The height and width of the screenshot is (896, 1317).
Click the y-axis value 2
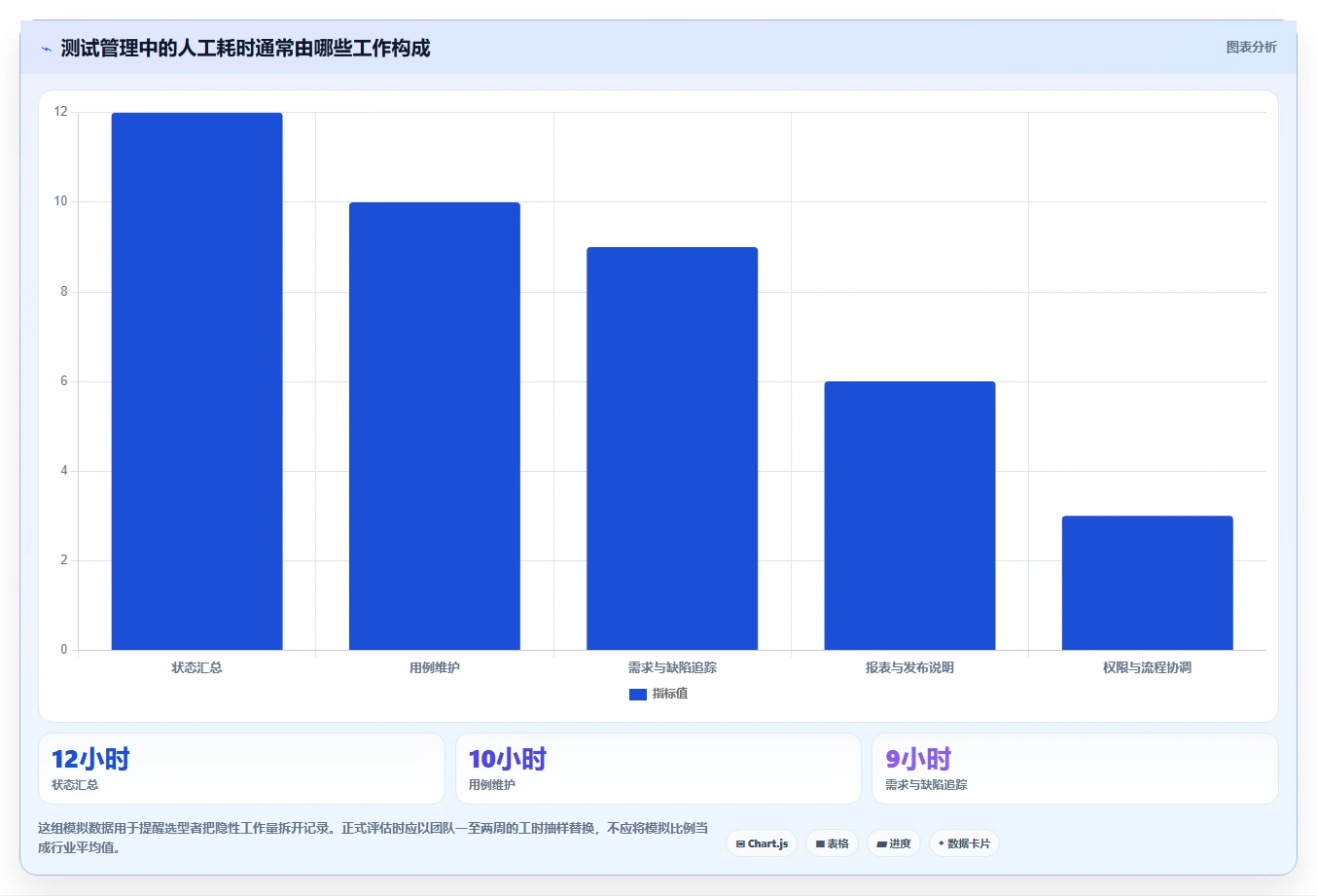[64, 560]
